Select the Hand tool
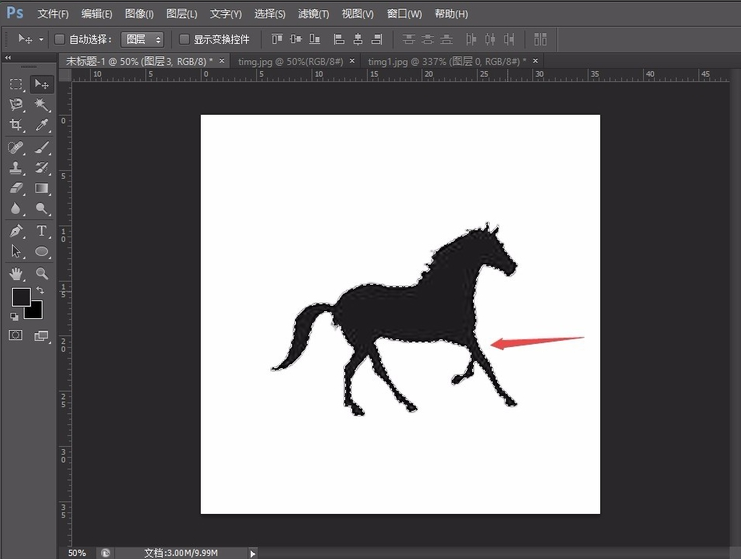Viewport: 741px width, 559px height. tap(16, 273)
